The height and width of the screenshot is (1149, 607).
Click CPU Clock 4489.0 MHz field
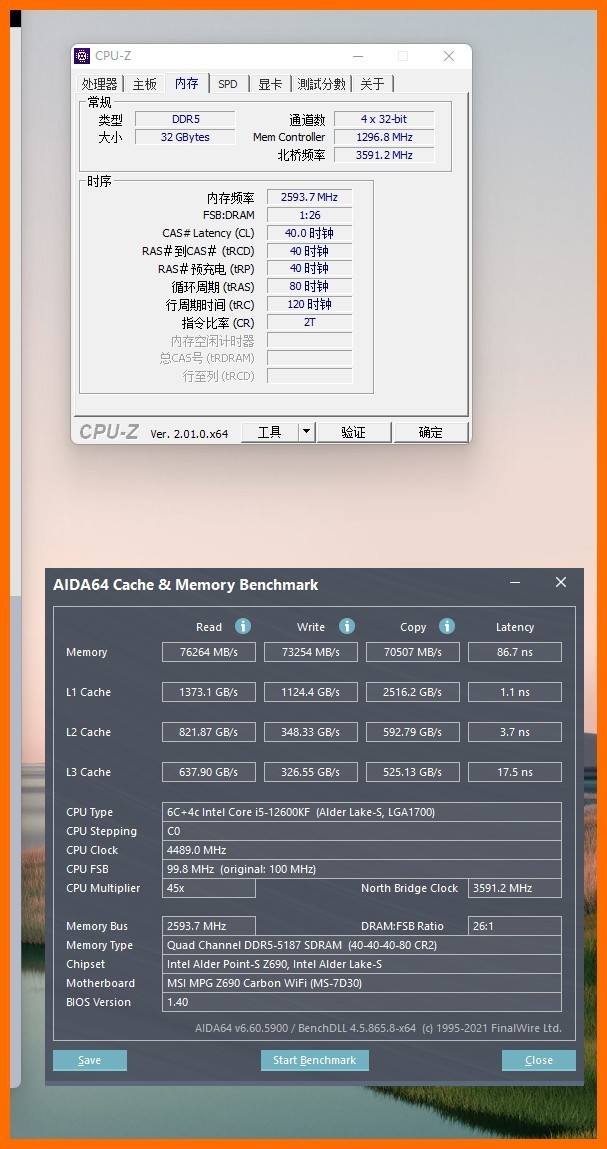pyautogui.click(x=362, y=850)
